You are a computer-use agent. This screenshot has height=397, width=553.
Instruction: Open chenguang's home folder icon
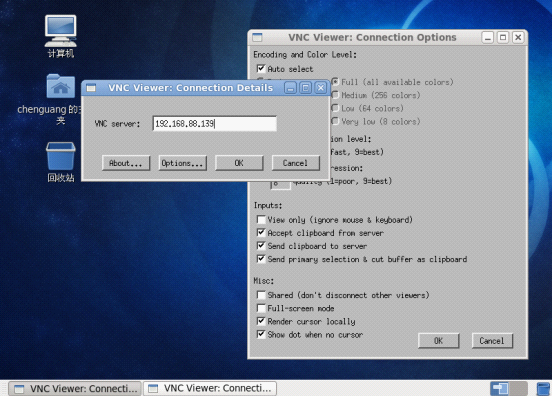60,86
